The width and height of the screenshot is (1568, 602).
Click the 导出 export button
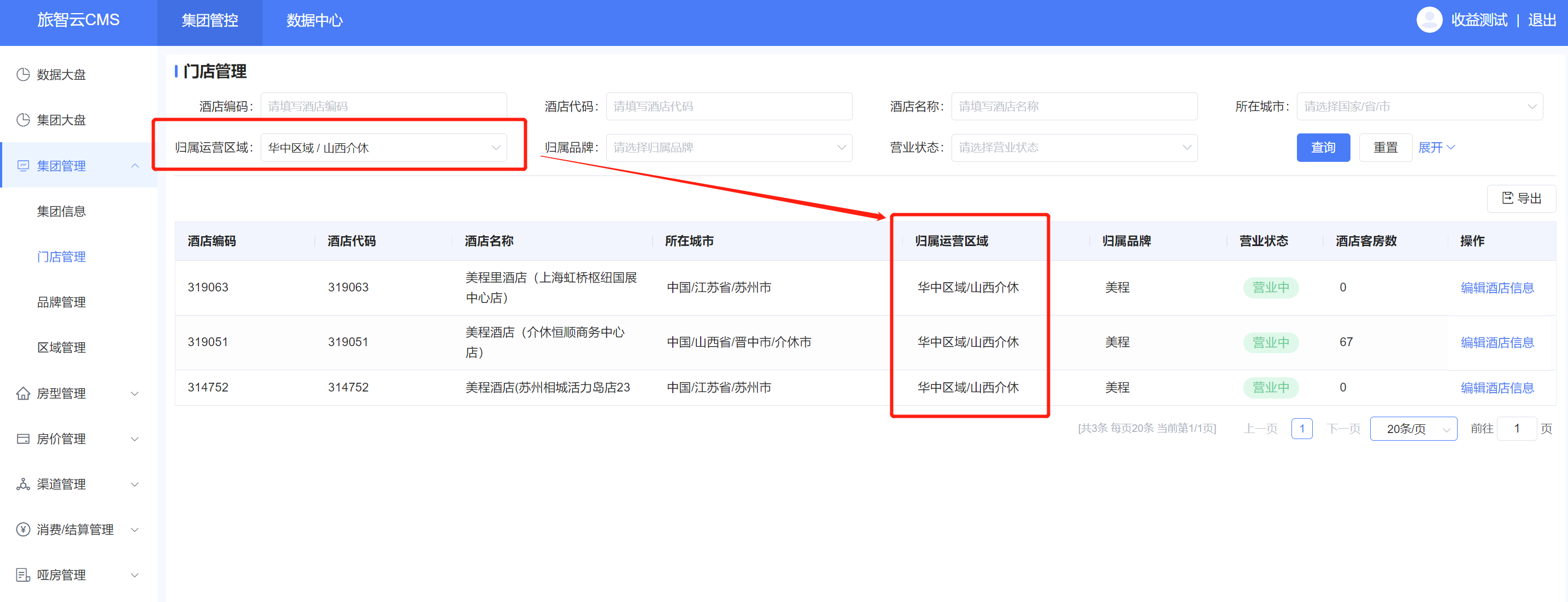pyautogui.click(x=1521, y=198)
